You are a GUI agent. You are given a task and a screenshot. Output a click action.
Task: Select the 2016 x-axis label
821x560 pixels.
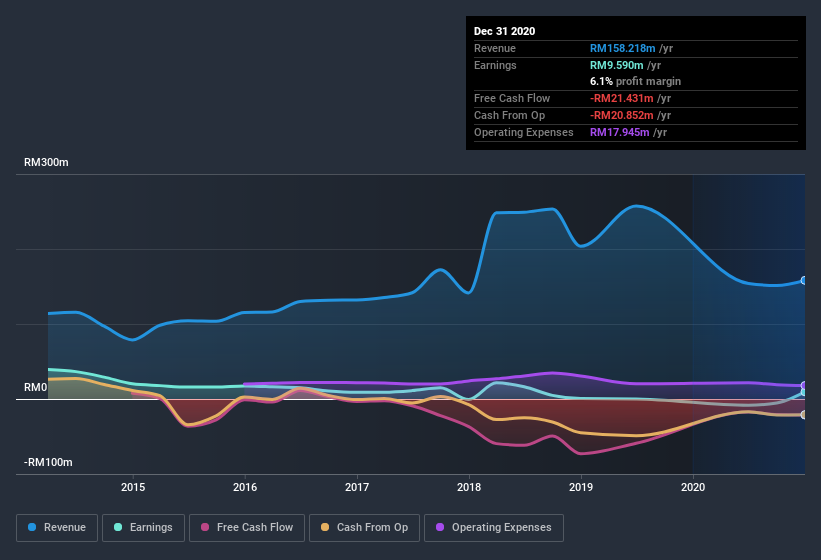[245, 487]
